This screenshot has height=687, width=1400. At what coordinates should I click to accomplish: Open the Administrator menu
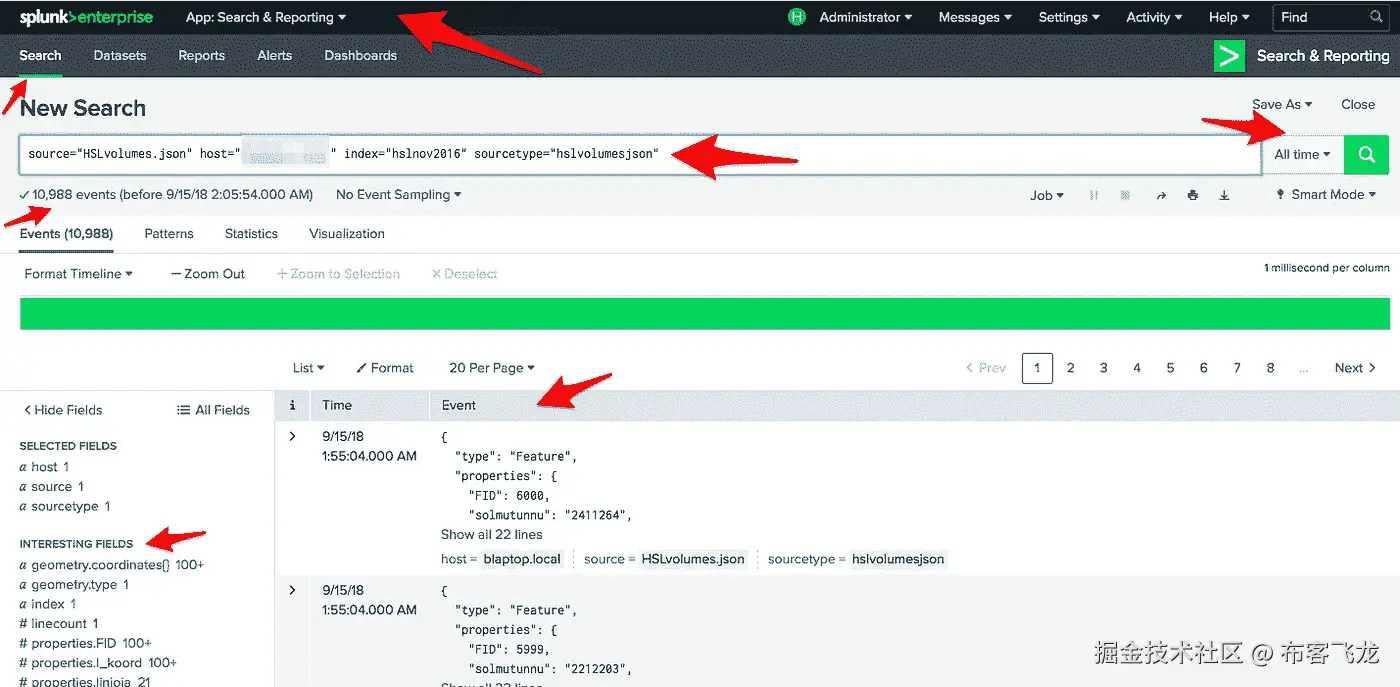pos(865,17)
